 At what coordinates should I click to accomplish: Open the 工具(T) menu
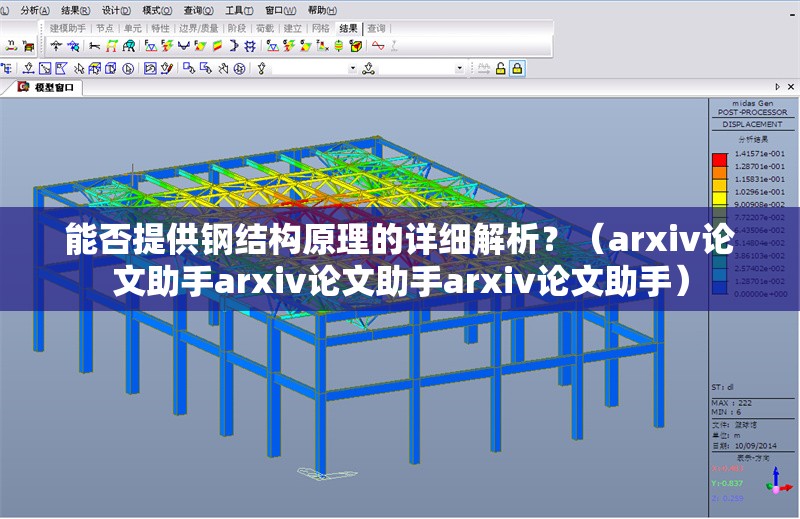238,9
